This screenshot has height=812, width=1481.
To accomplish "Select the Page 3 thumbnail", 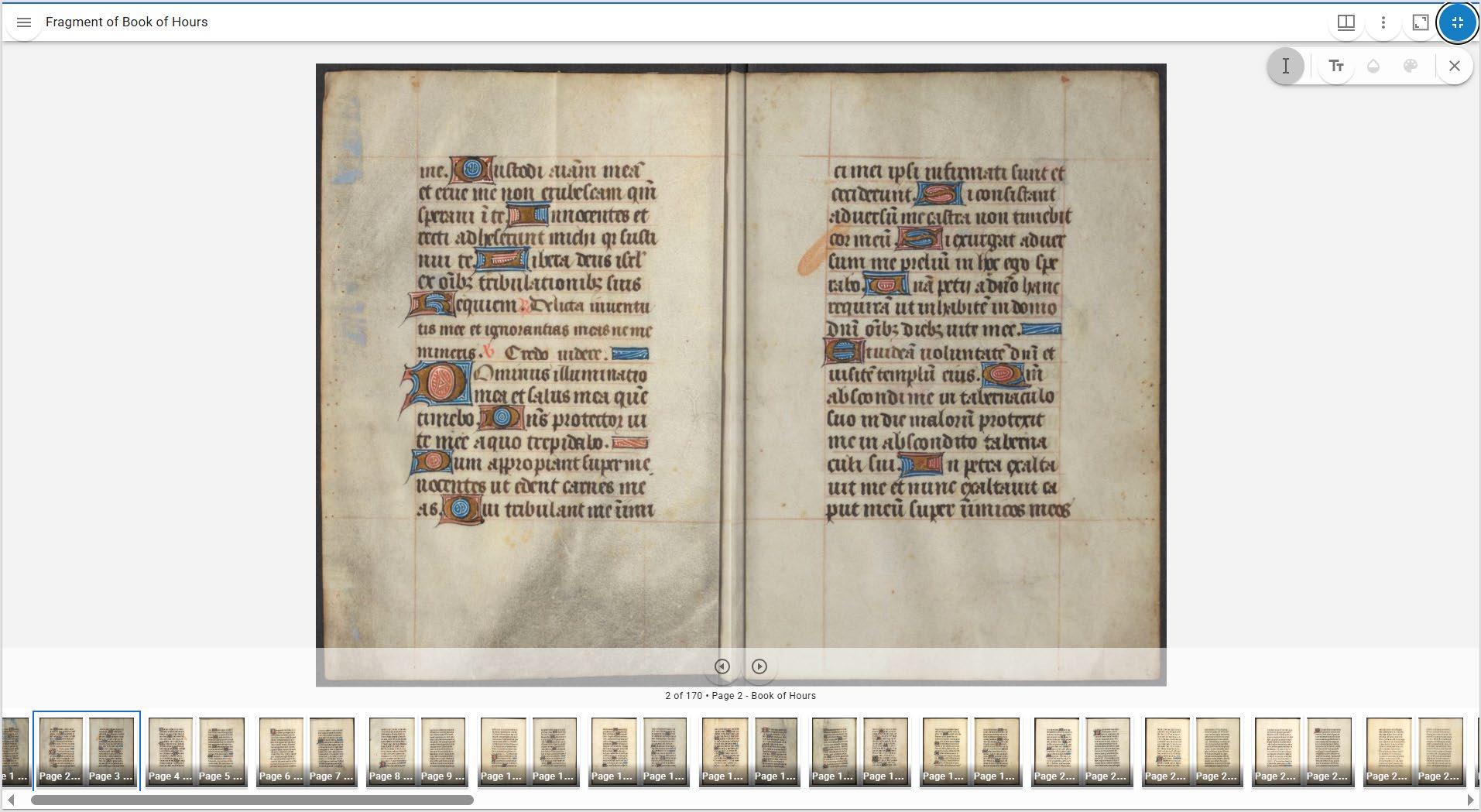I will click(x=111, y=751).
